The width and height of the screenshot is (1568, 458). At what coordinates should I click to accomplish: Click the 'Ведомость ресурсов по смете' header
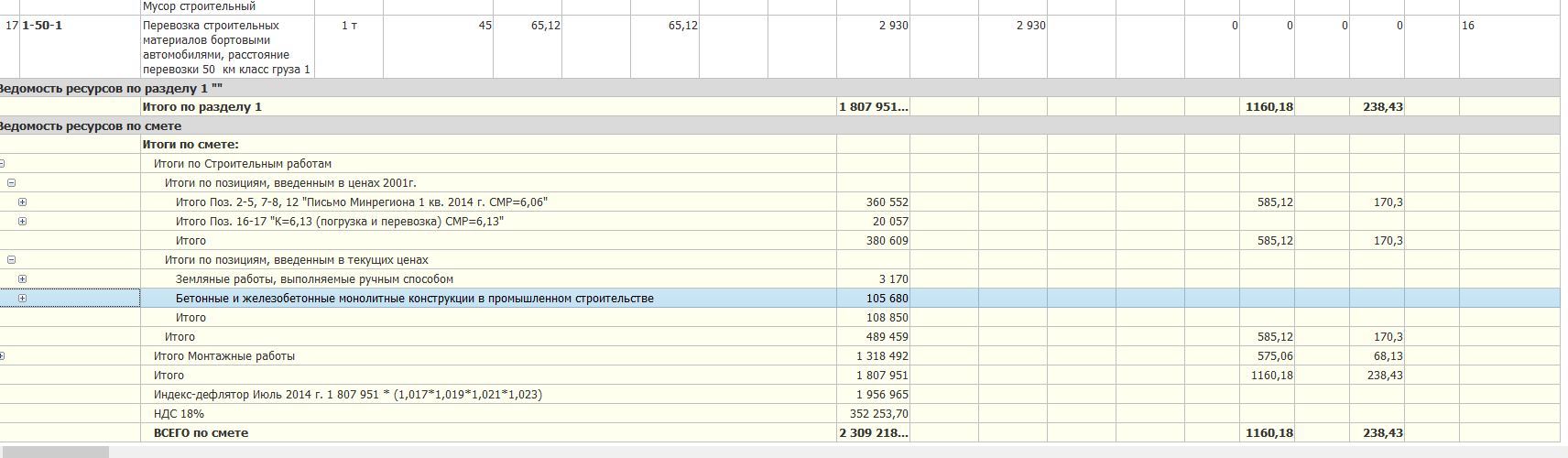point(90,125)
